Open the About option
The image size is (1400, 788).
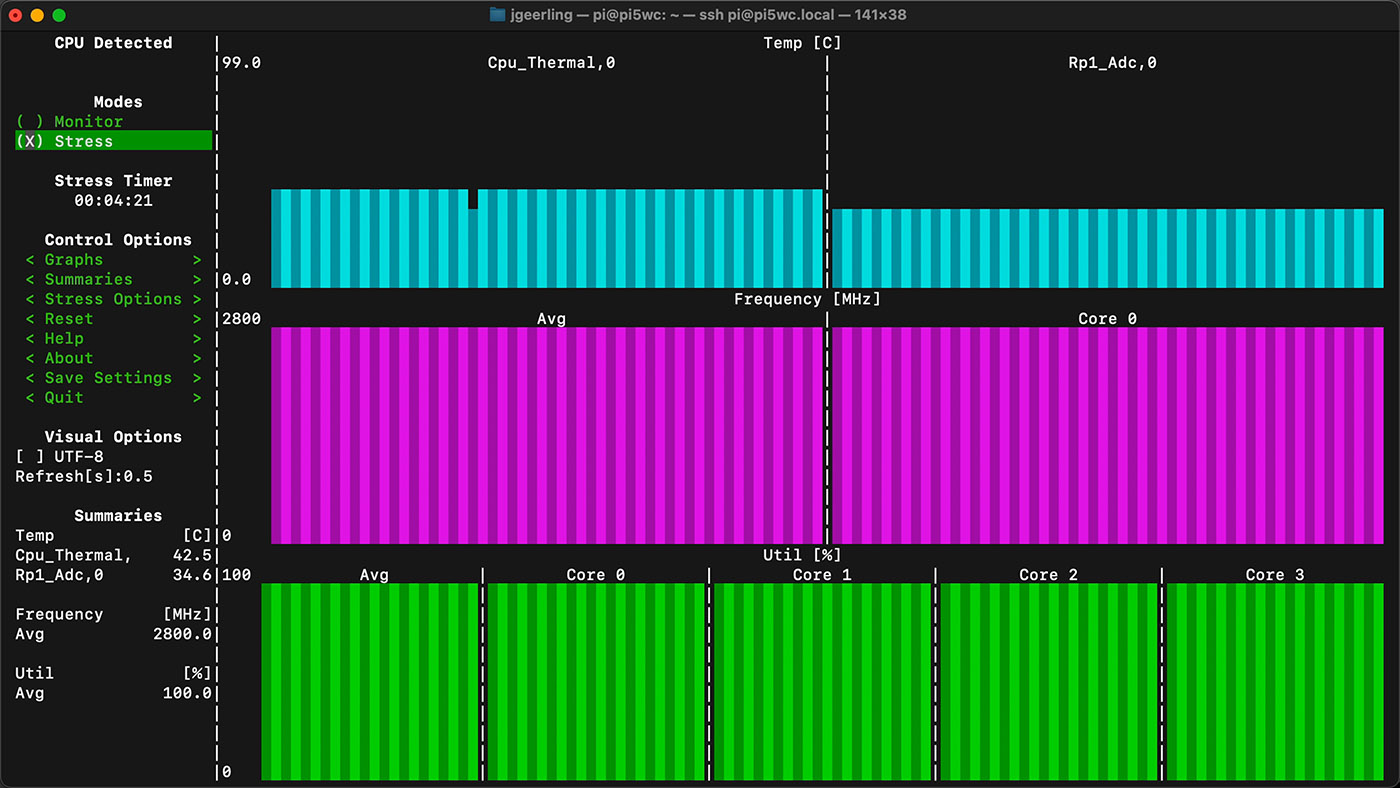(x=113, y=358)
